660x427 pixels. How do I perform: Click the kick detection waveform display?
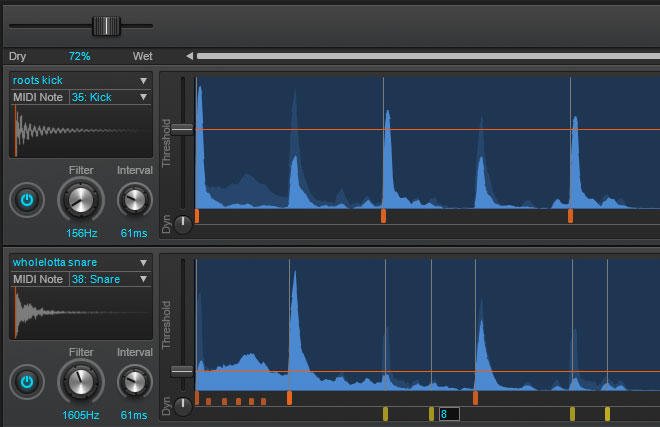pyautogui.click(x=428, y=142)
